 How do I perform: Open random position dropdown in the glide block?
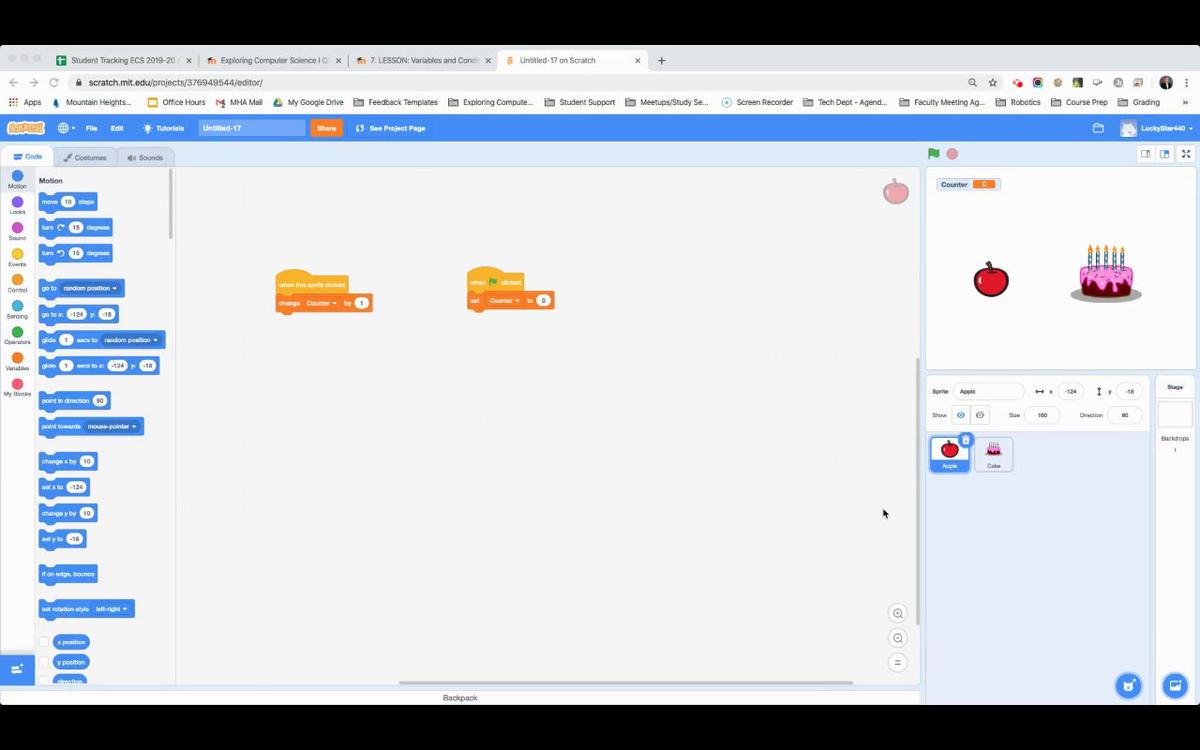130,340
